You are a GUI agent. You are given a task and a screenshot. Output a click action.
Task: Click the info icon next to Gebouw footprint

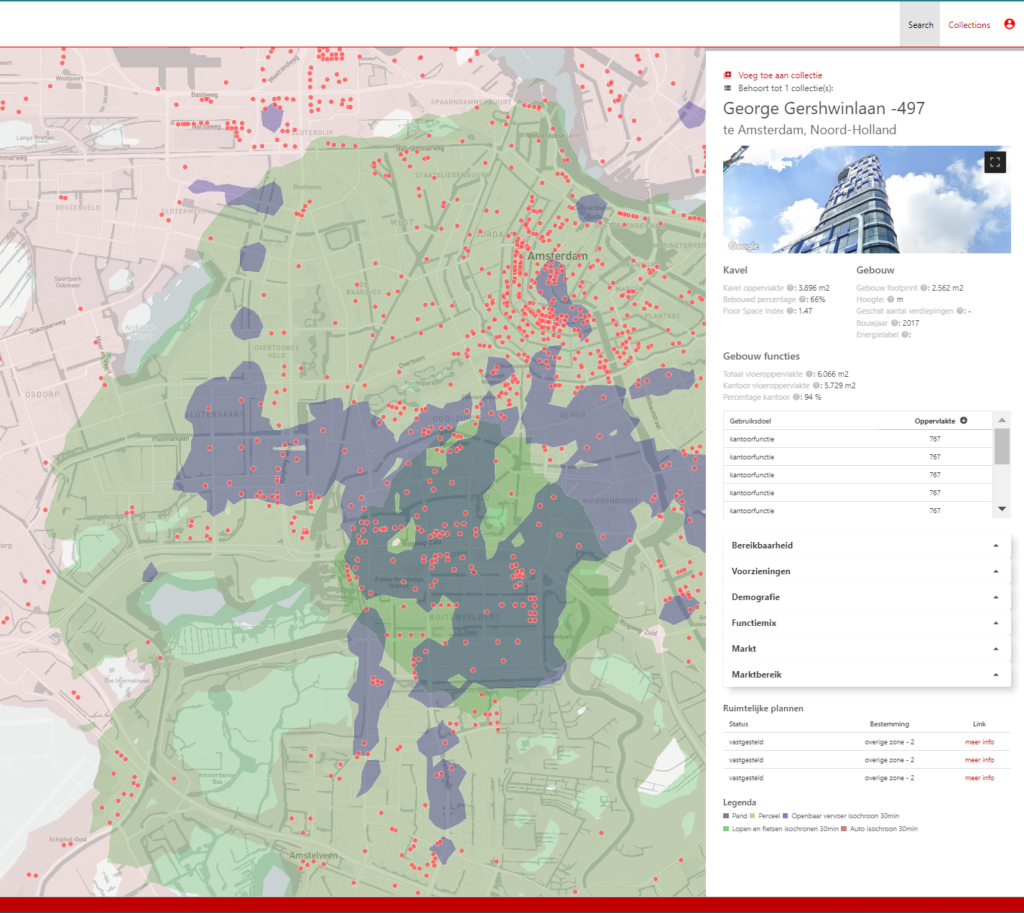(925, 288)
